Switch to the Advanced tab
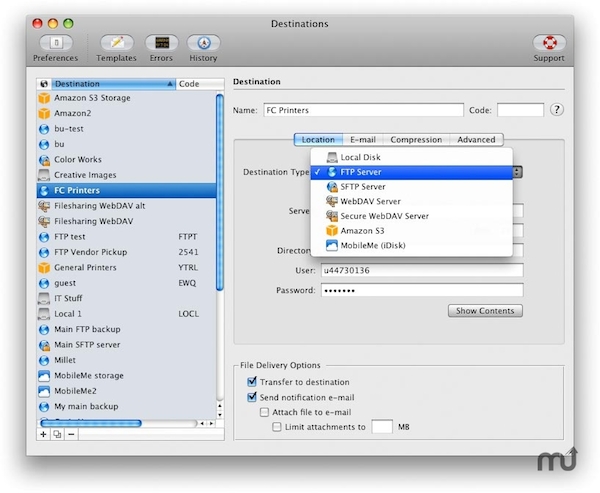Screen dimensions: 600x493 click(x=476, y=140)
